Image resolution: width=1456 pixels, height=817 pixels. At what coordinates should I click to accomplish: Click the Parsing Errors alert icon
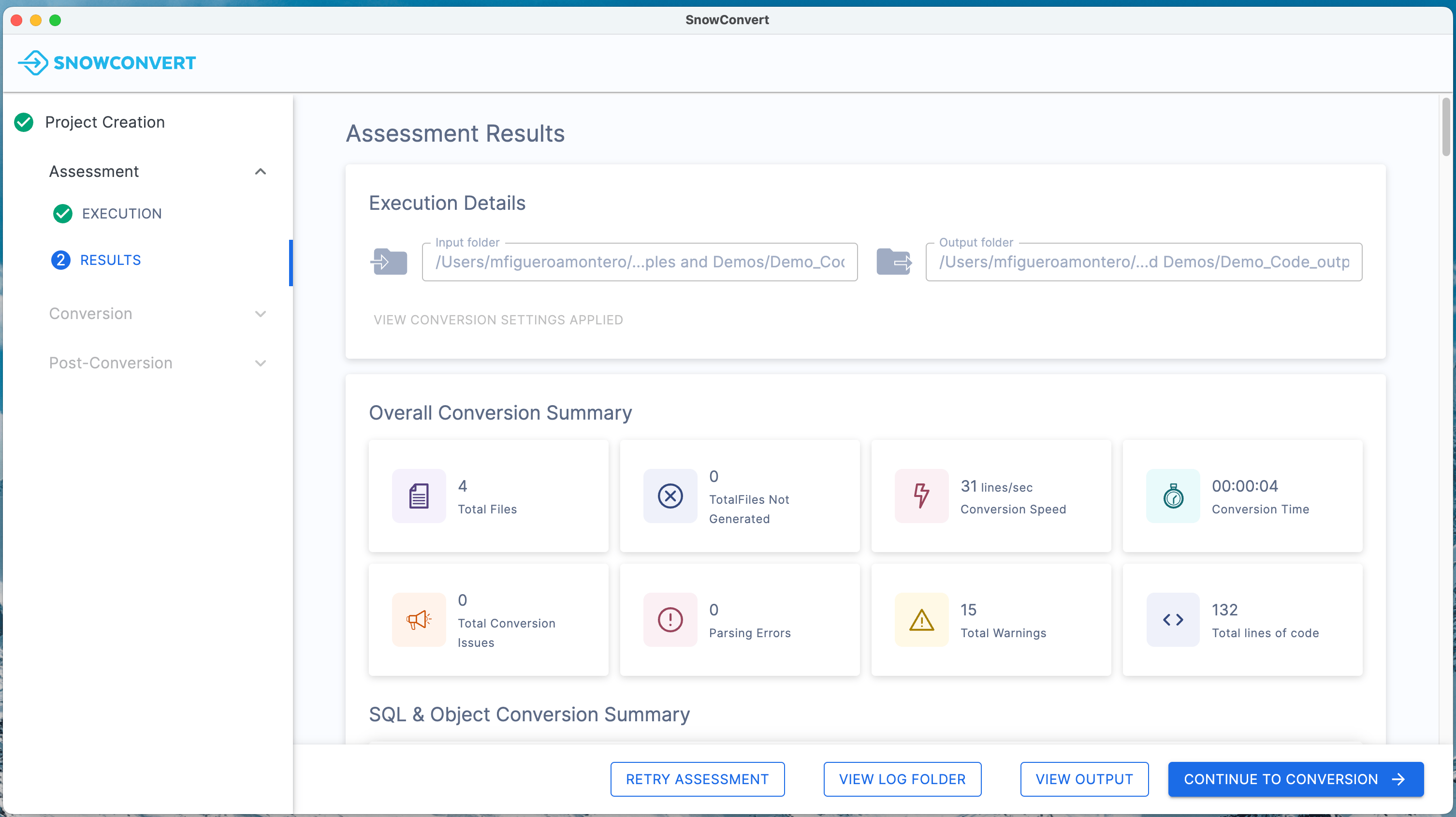(670, 620)
